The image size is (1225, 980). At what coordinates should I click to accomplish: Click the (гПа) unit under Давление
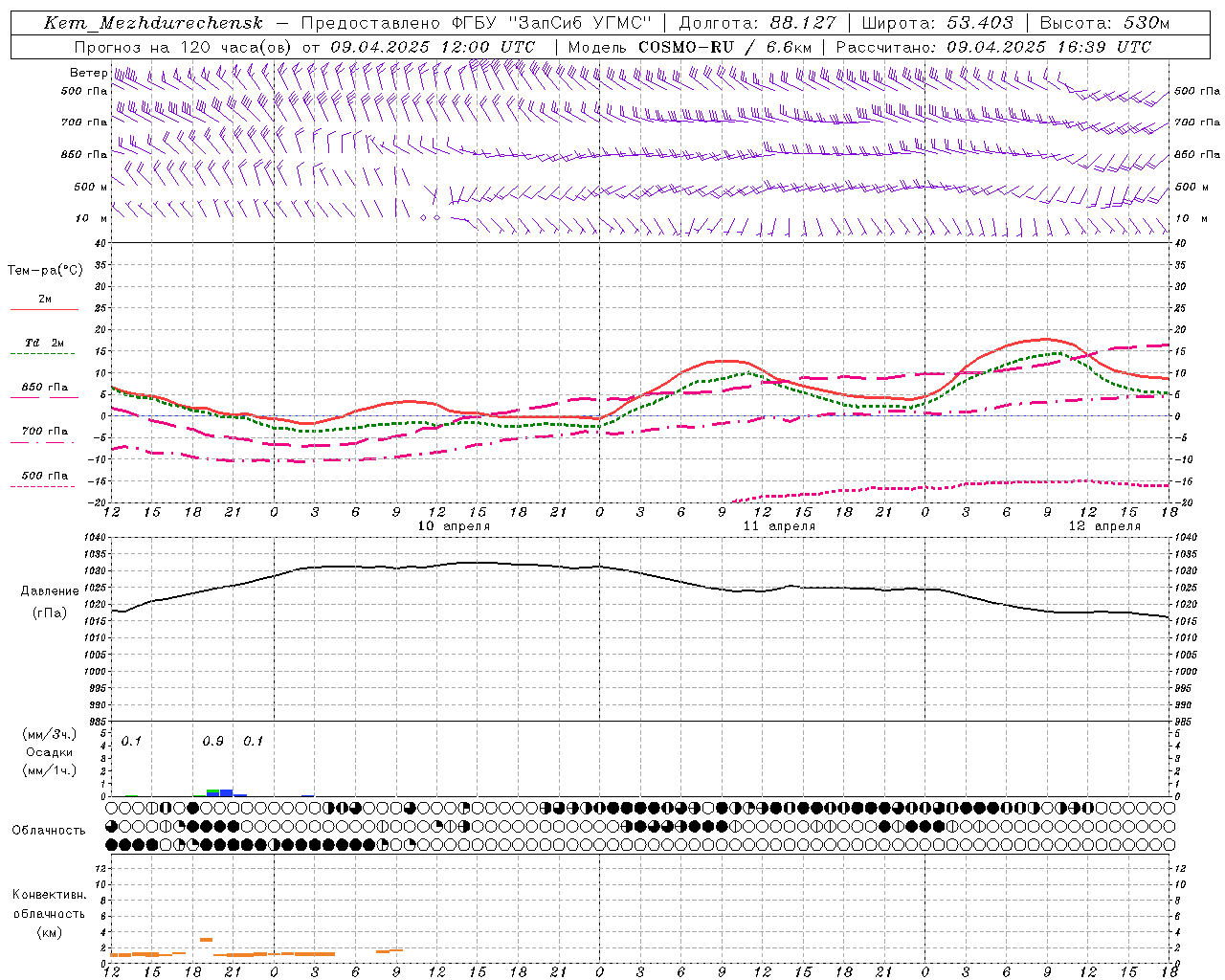[49, 612]
